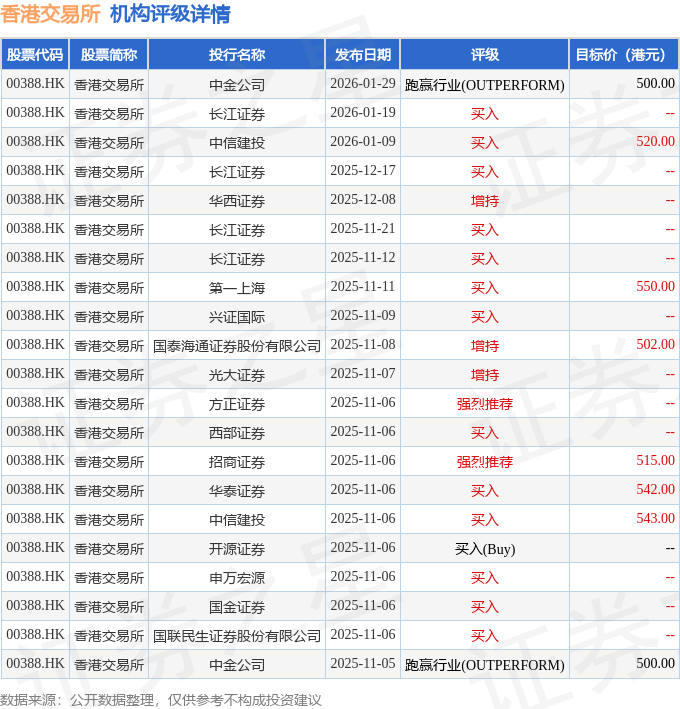Click 增持 rating in the 国泰海通 row
The height and width of the screenshot is (709, 680).
point(485,346)
